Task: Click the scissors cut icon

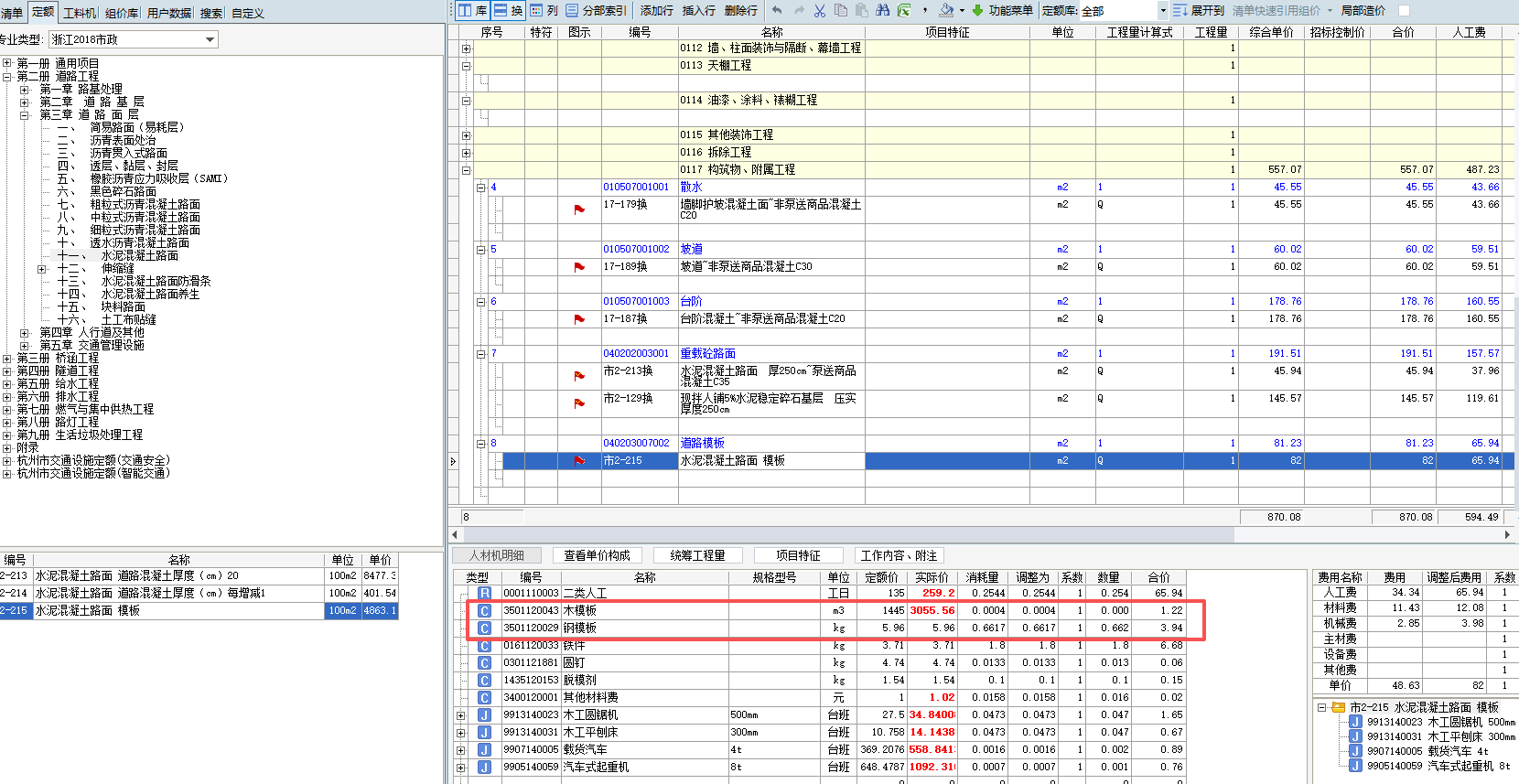Action: (x=820, y=10)
